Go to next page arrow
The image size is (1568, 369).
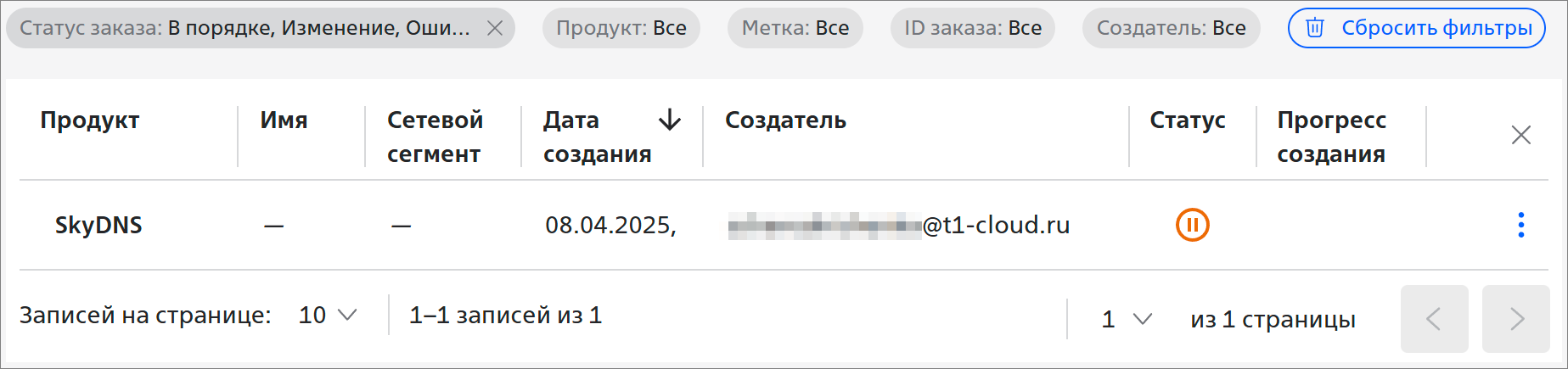tap(1515, 319)
